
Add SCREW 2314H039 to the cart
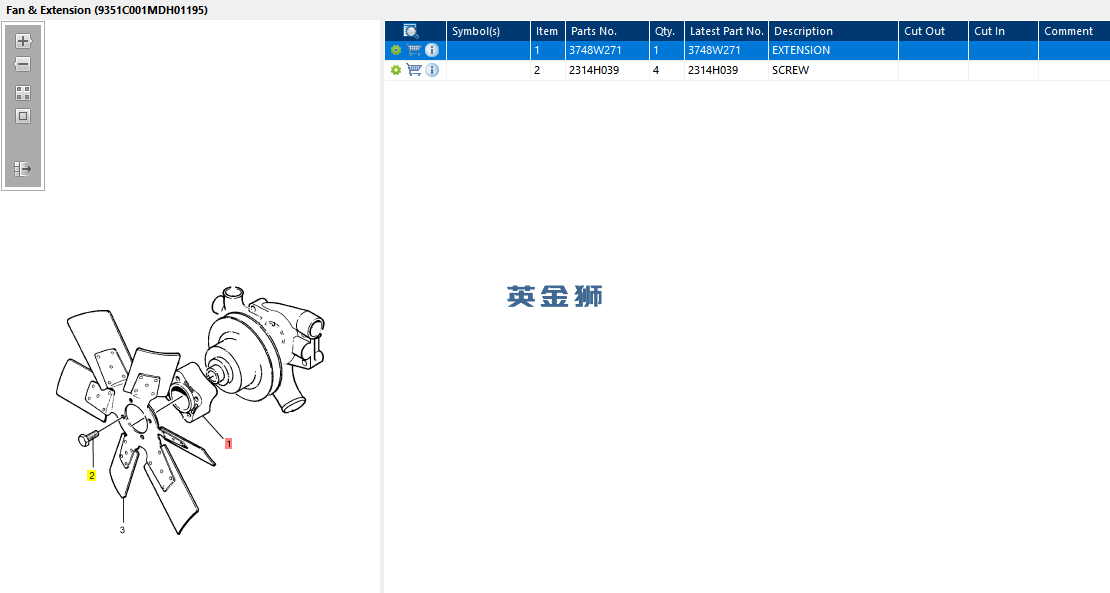tap(414, 70)
